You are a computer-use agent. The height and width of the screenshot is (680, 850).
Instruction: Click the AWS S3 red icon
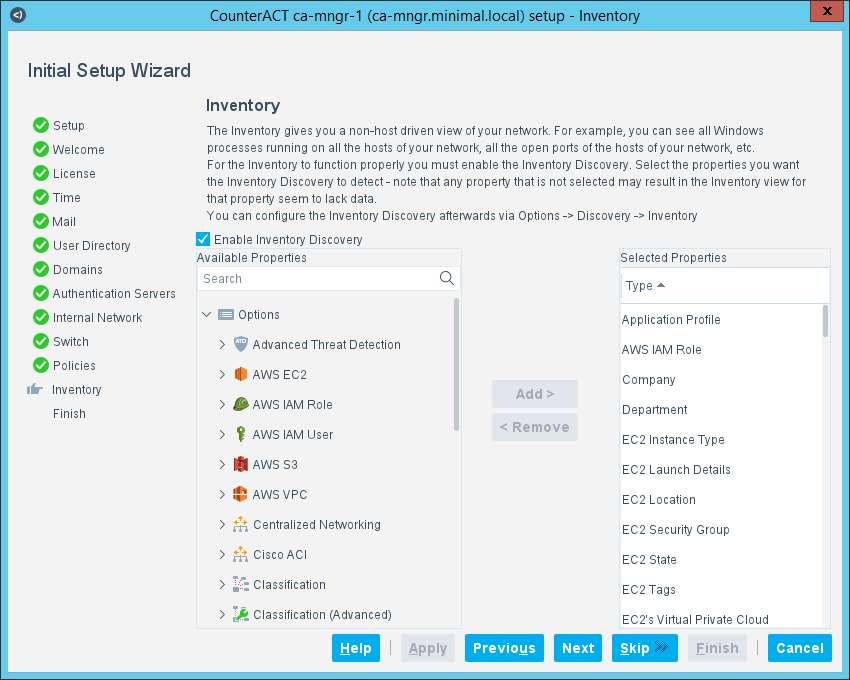(x=241, y=464)
